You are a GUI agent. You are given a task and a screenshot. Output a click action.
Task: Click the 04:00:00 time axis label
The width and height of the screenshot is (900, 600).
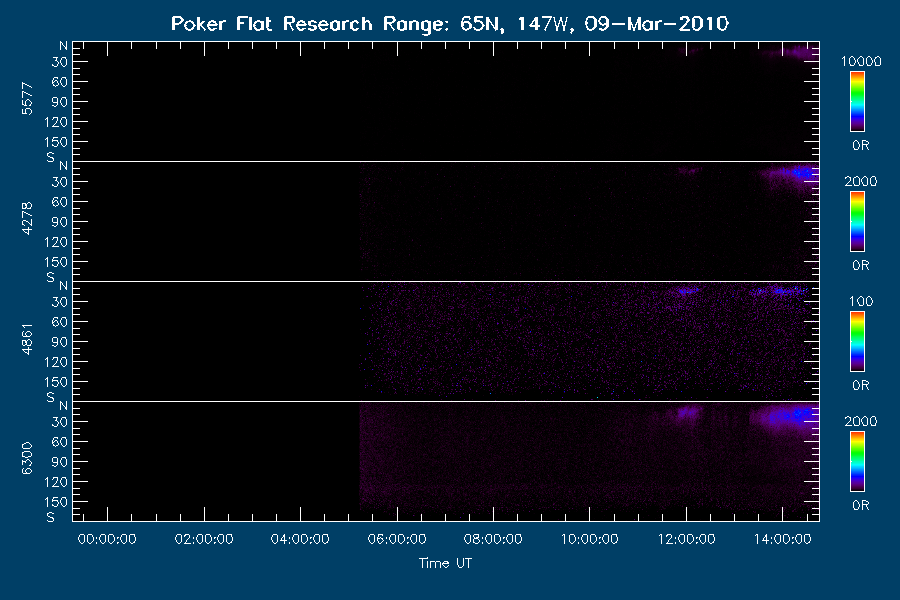[x=300, y=539]
